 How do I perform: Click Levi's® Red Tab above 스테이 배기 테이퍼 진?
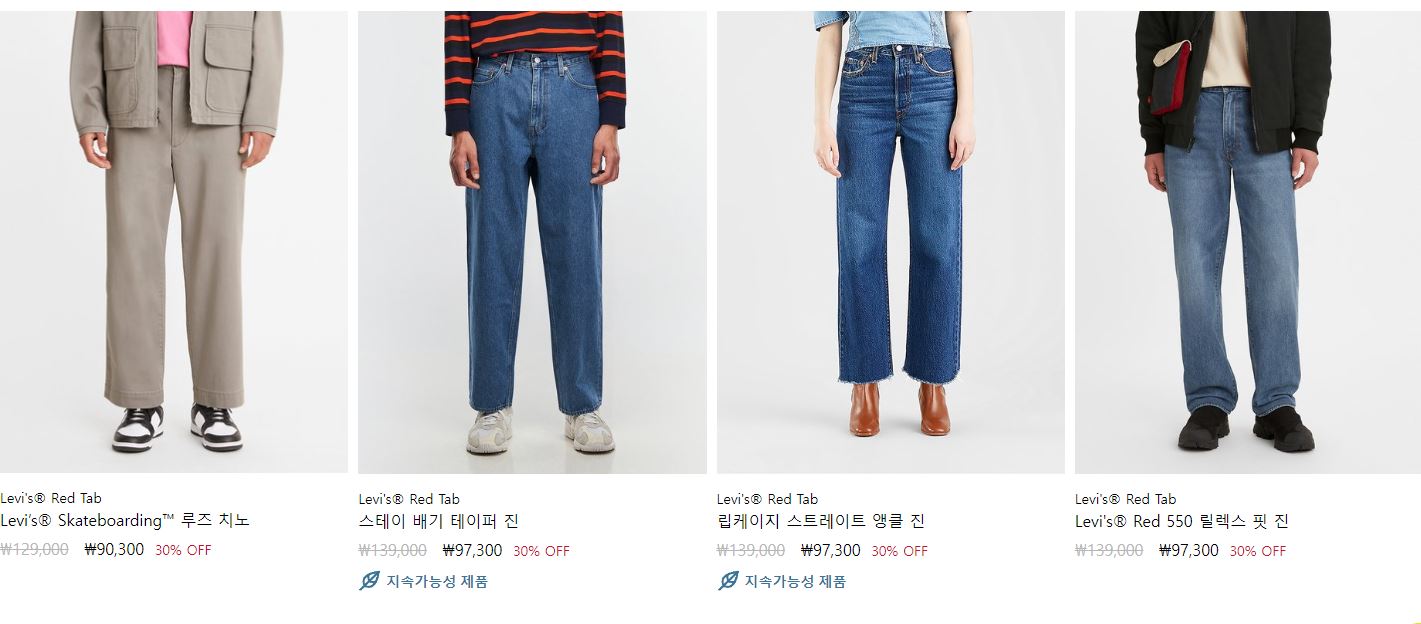tap(409, 499)
